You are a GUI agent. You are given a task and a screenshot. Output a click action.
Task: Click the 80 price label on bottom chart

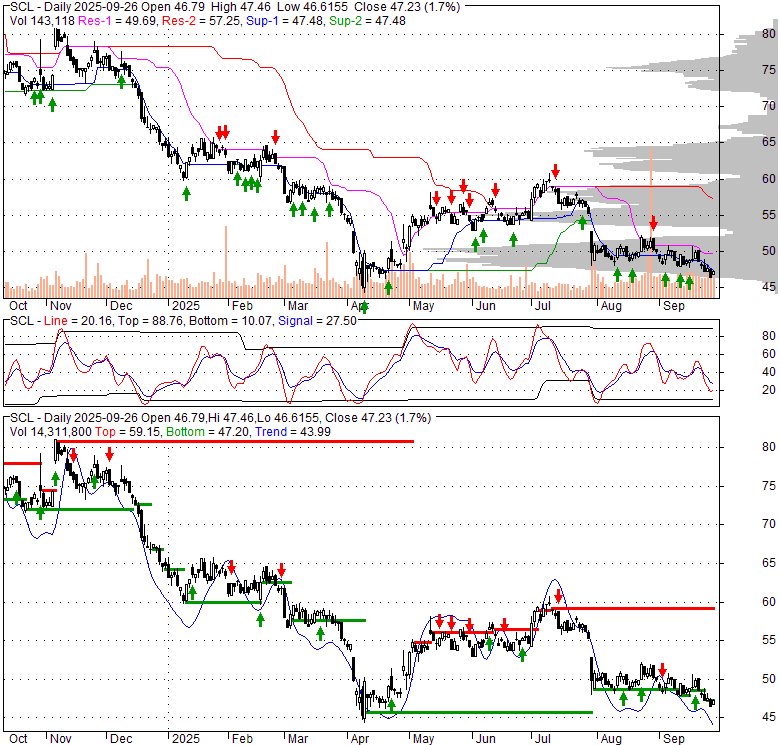pyautogui.click(x=769, y=447)
